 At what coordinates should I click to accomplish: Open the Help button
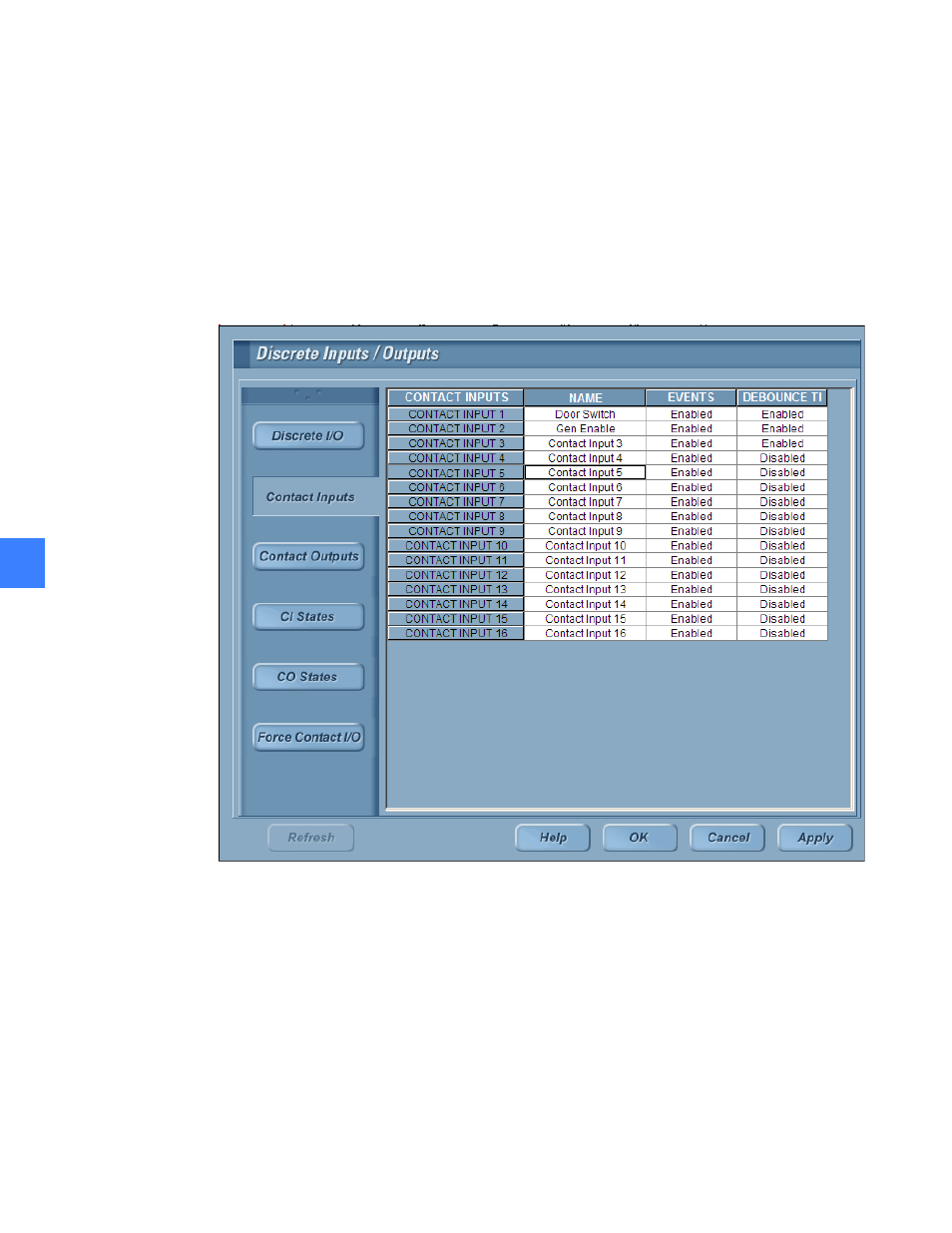553,838
